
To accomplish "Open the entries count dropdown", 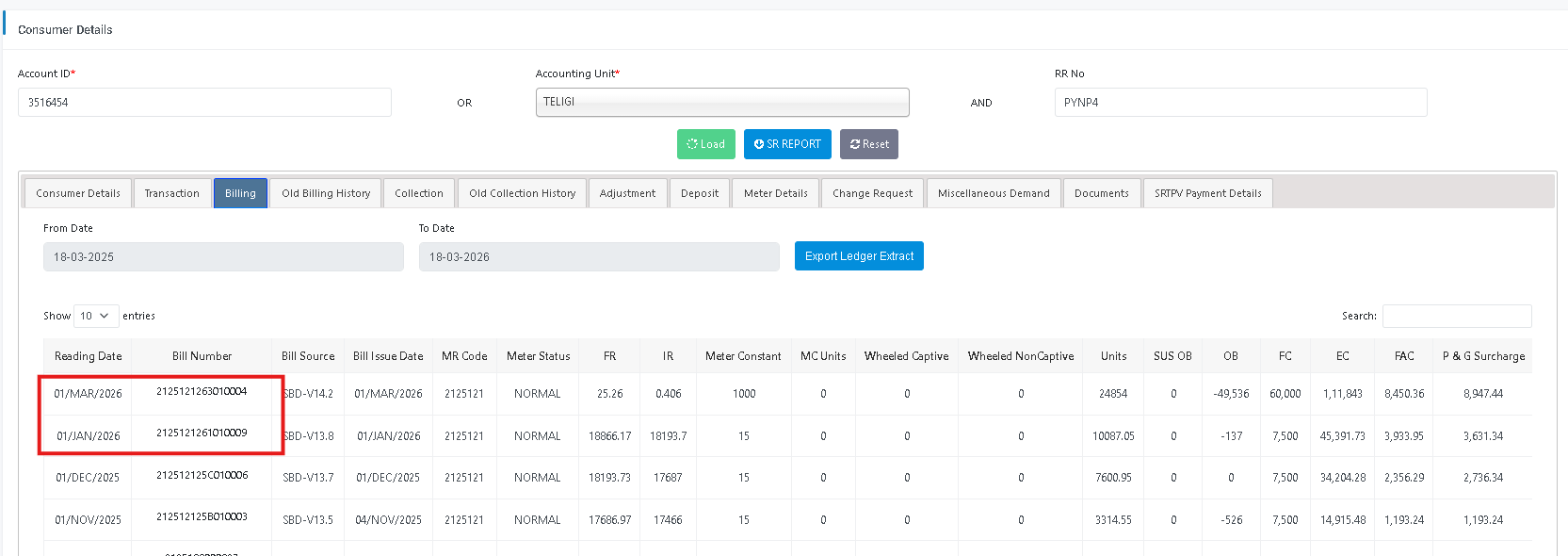I will (95, 316).
